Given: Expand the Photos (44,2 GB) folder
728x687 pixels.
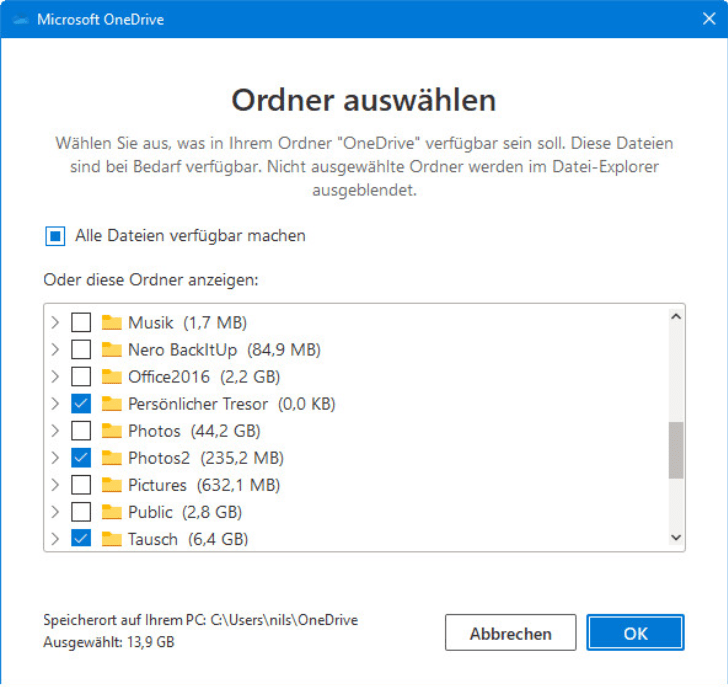Looking at the screenshot, I should tap(55, 430).
